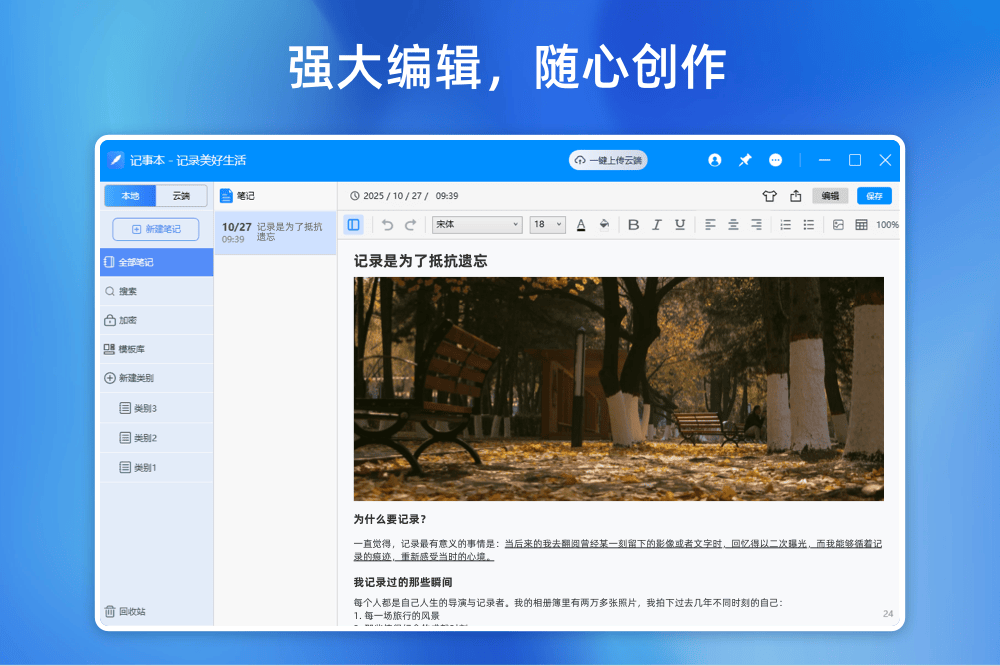This screenshot has height=666, width=1000.
Task: Toggle the sidebar panel layout button
Action: coord(353,225)
